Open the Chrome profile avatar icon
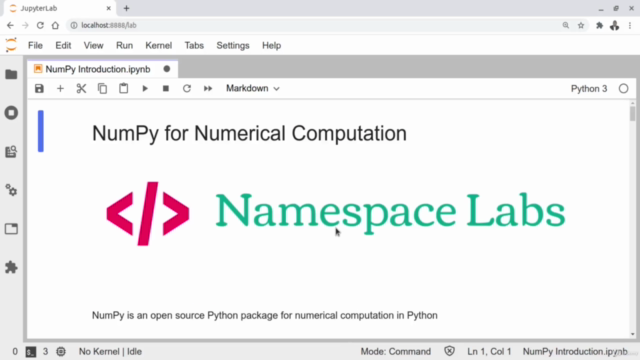Image resolution: width=640 pixels, height=360 pixels. [x=615, y=25]
